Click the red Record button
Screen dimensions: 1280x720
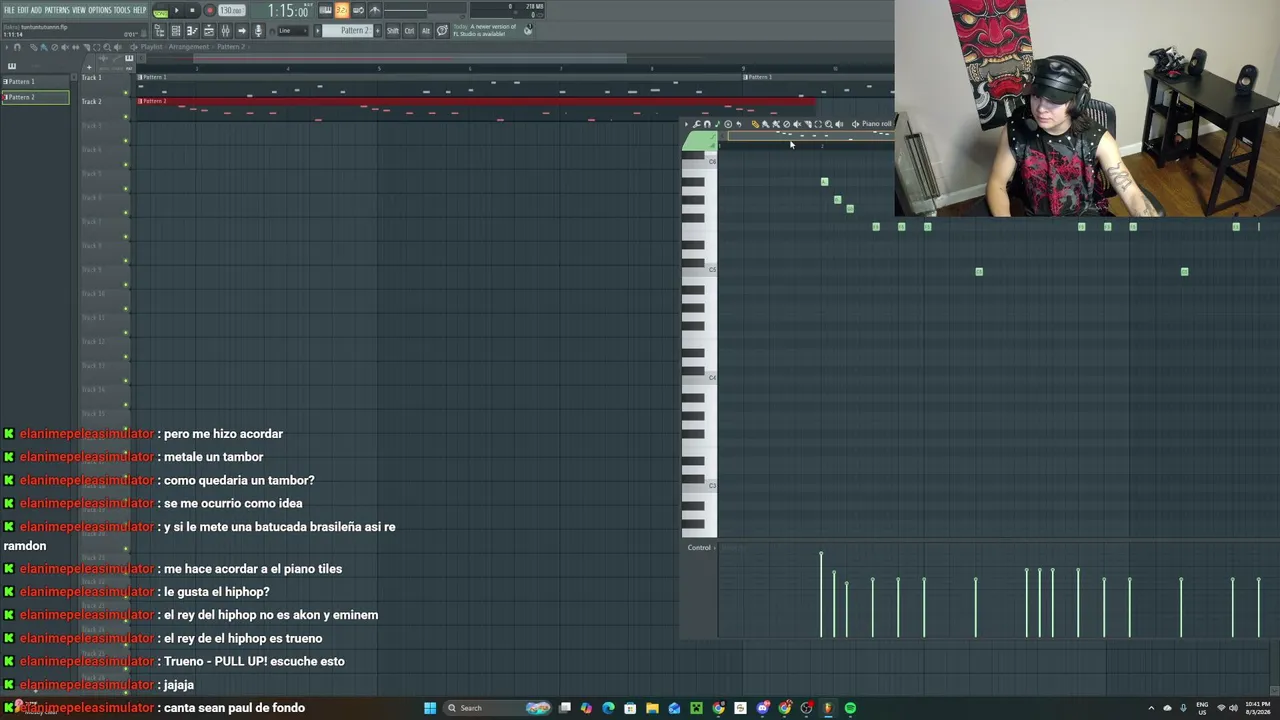click(209, 11)
